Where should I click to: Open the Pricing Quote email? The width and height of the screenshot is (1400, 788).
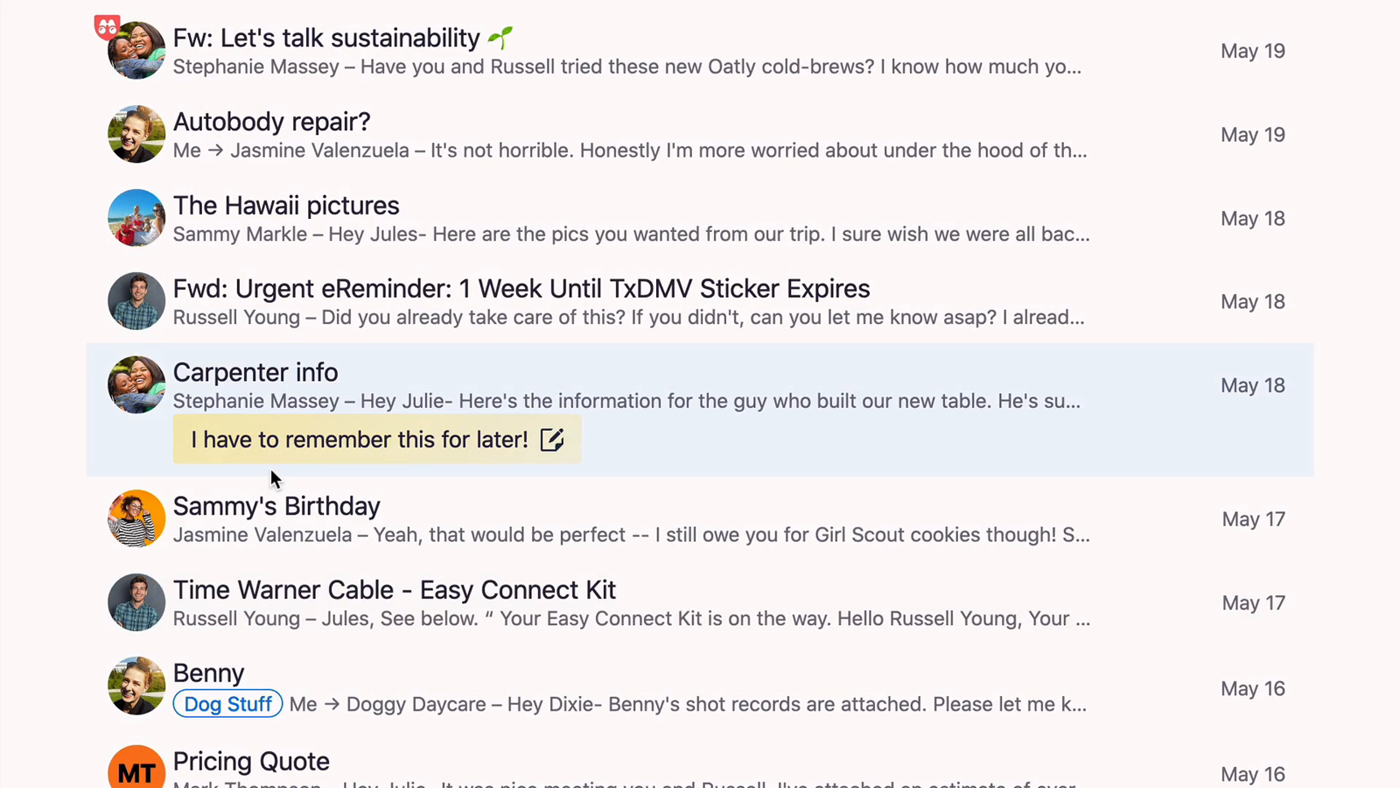tap(700, 767)
